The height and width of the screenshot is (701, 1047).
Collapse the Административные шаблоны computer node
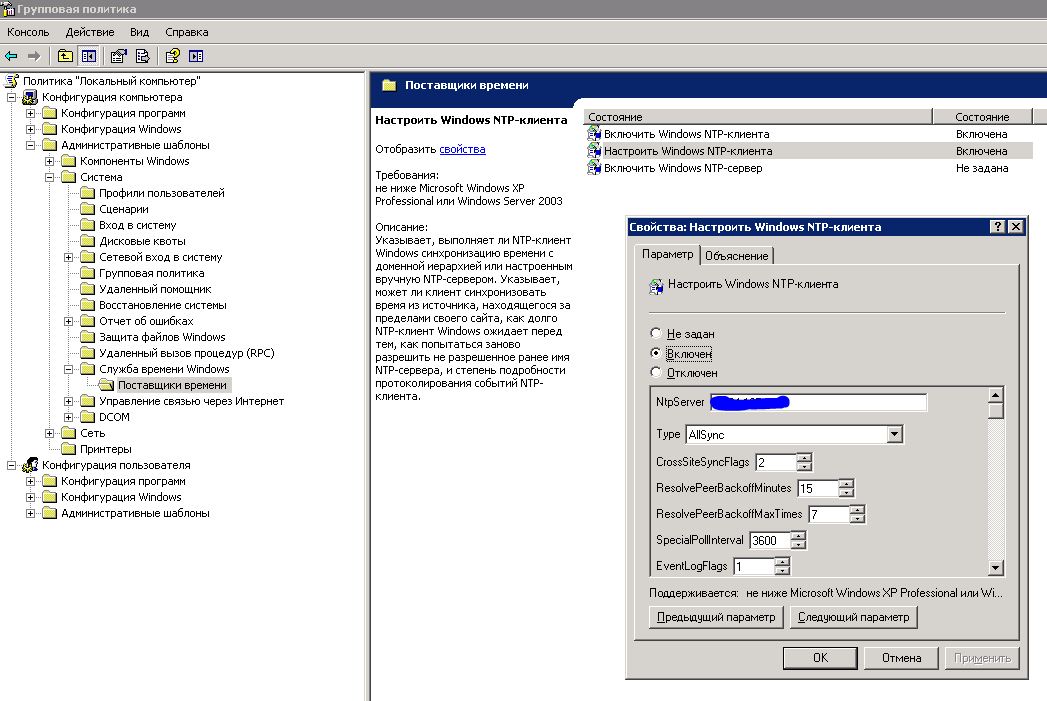(x=30, y=146)
